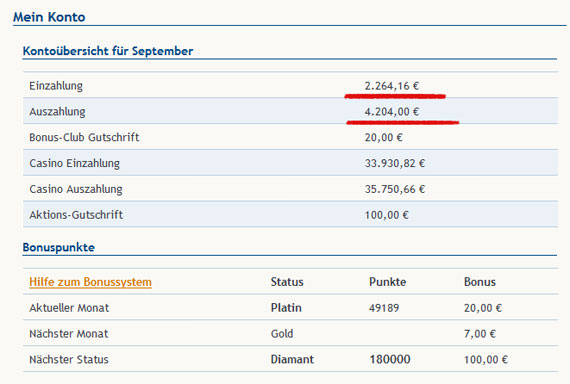Click the 7,00 € bonus value
Image resolution: width=570 pixels, height=384 pixels.
(x=480, y=334)
